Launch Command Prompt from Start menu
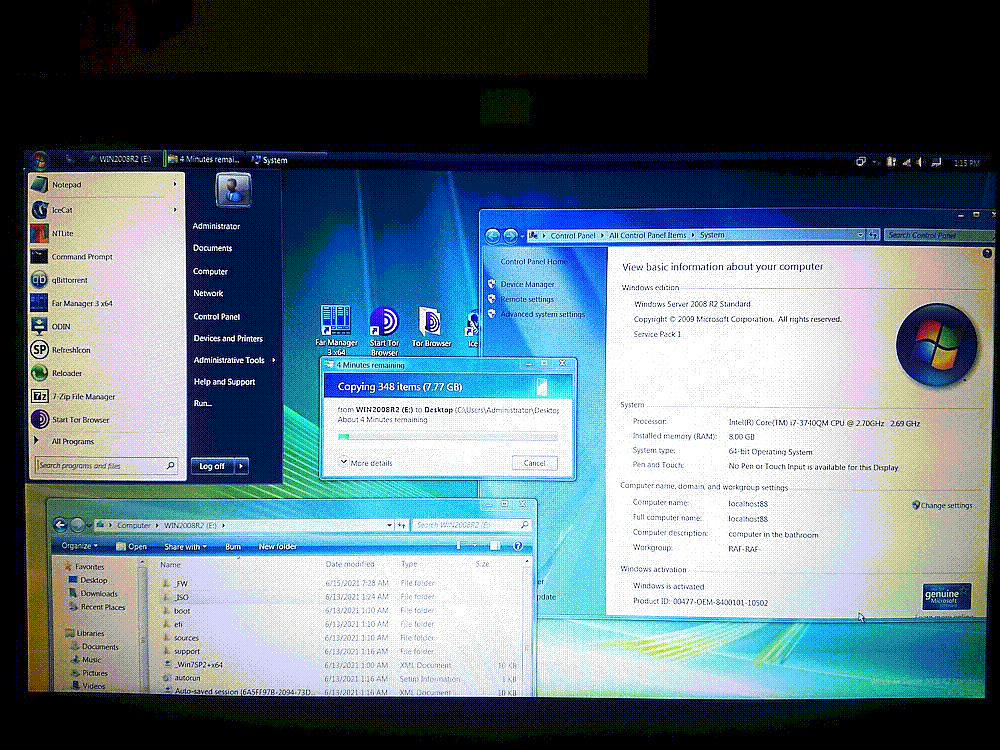 tap(105, 256)
